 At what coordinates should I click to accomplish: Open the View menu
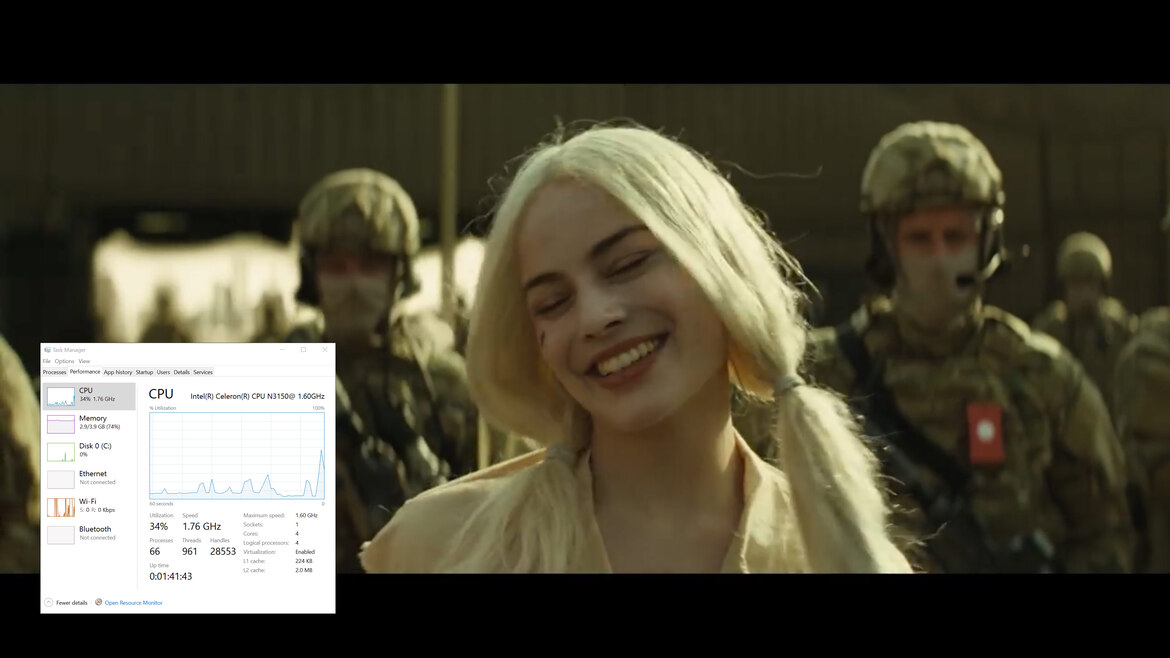84,361
